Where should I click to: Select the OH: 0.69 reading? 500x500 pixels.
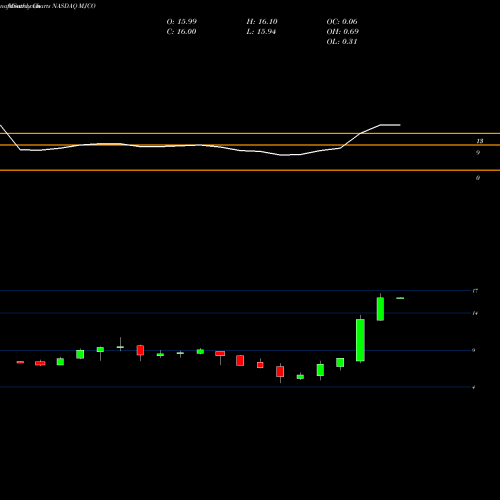pyautogui.click(x=343, y=32)
